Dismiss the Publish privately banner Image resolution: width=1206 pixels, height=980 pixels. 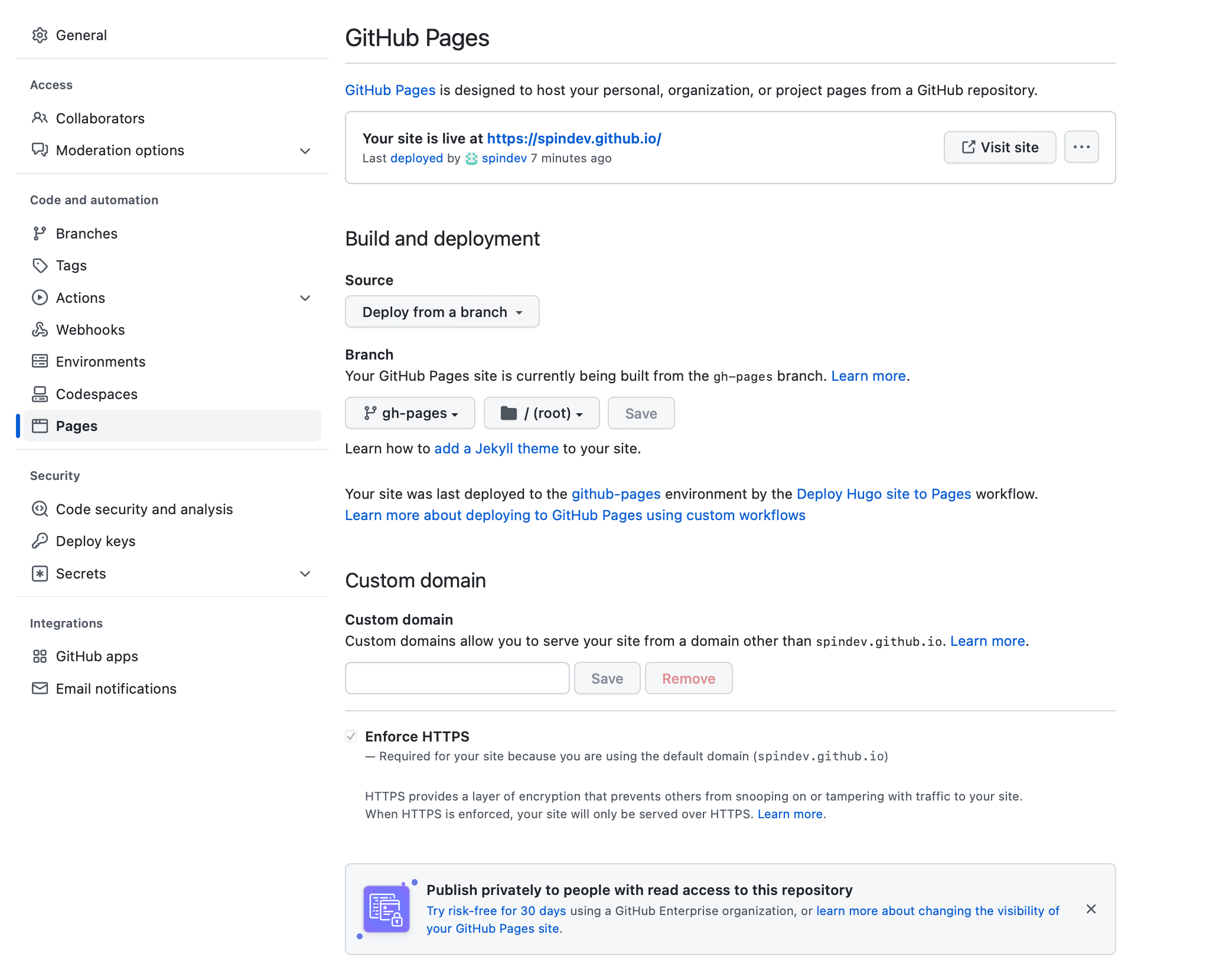pos(1091,909)
